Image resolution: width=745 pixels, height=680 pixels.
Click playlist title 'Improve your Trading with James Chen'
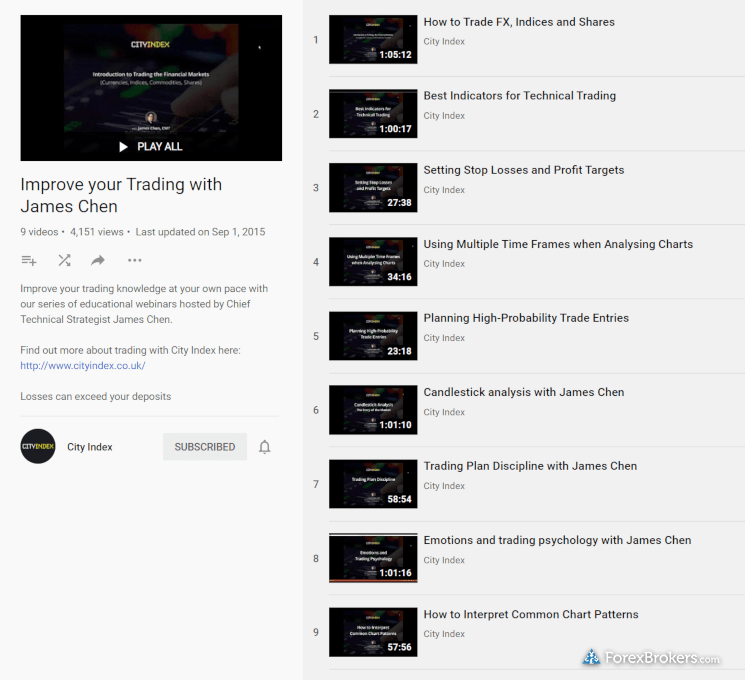(121, 195)
